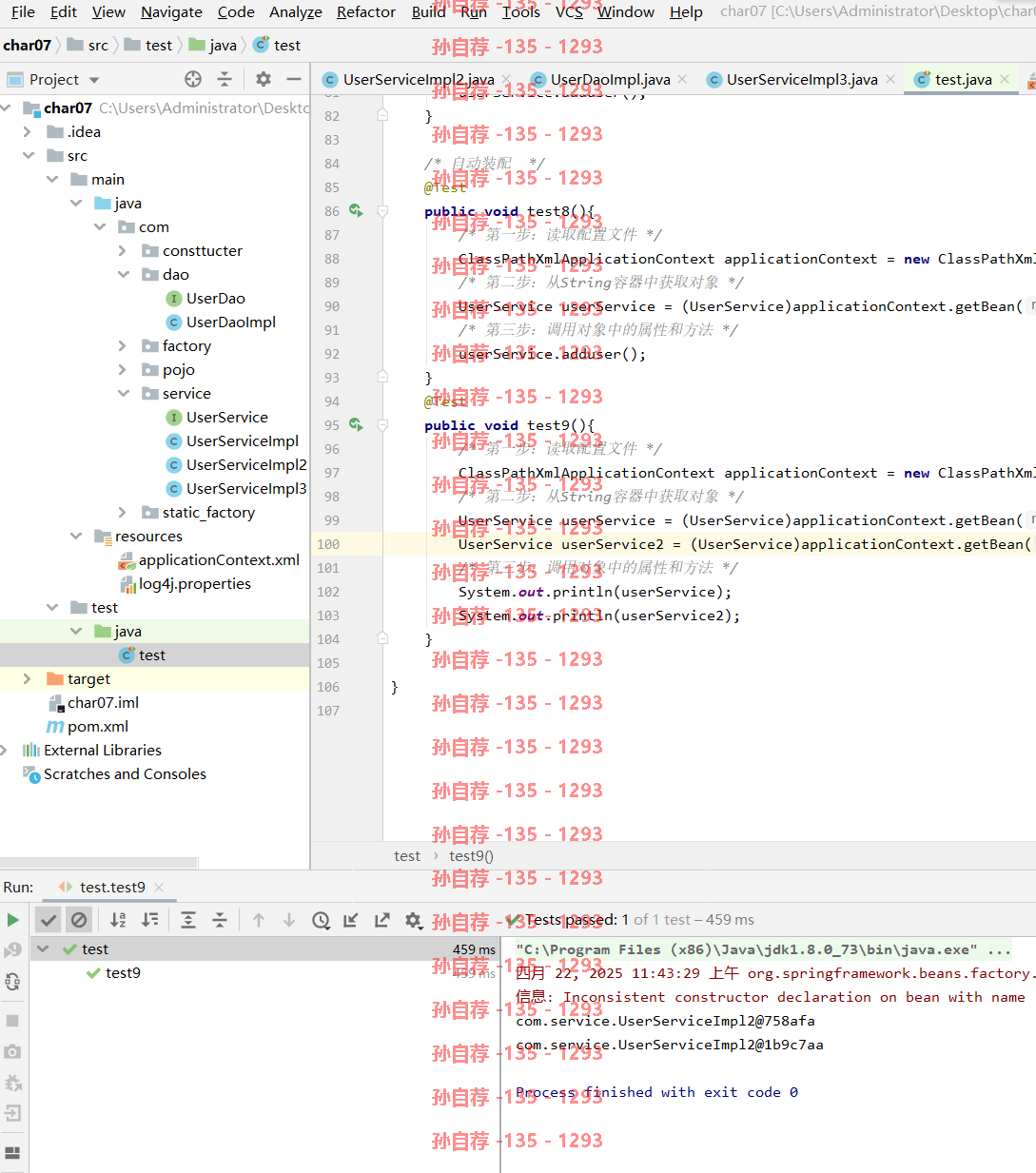Screen dimensions: 1036x1173
Task: Click the layout icon at Run sidebar bottom
Action: (12, 1152)
